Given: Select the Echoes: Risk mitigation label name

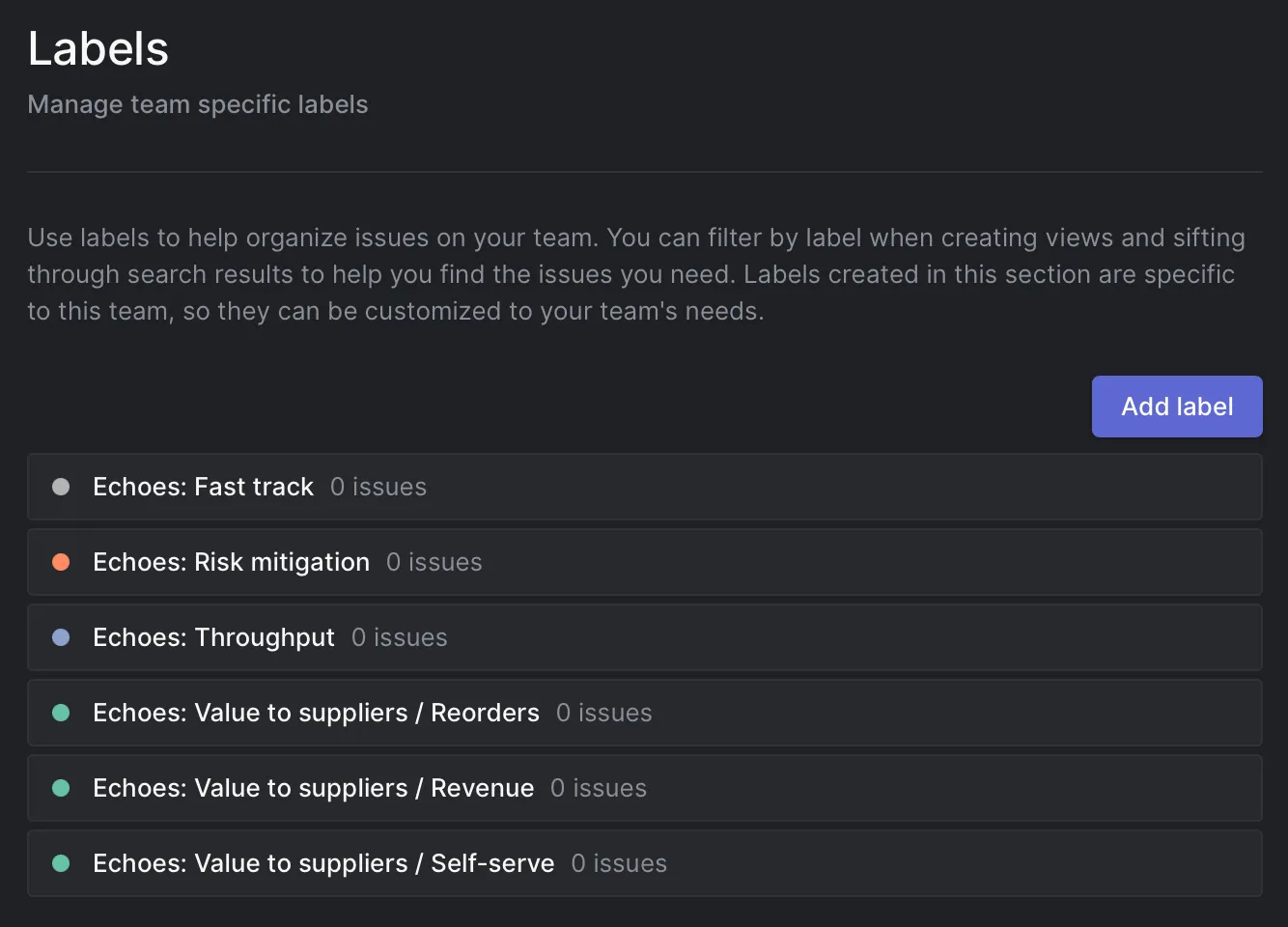Looking at the screenshot, I should (x=231, y=562).
